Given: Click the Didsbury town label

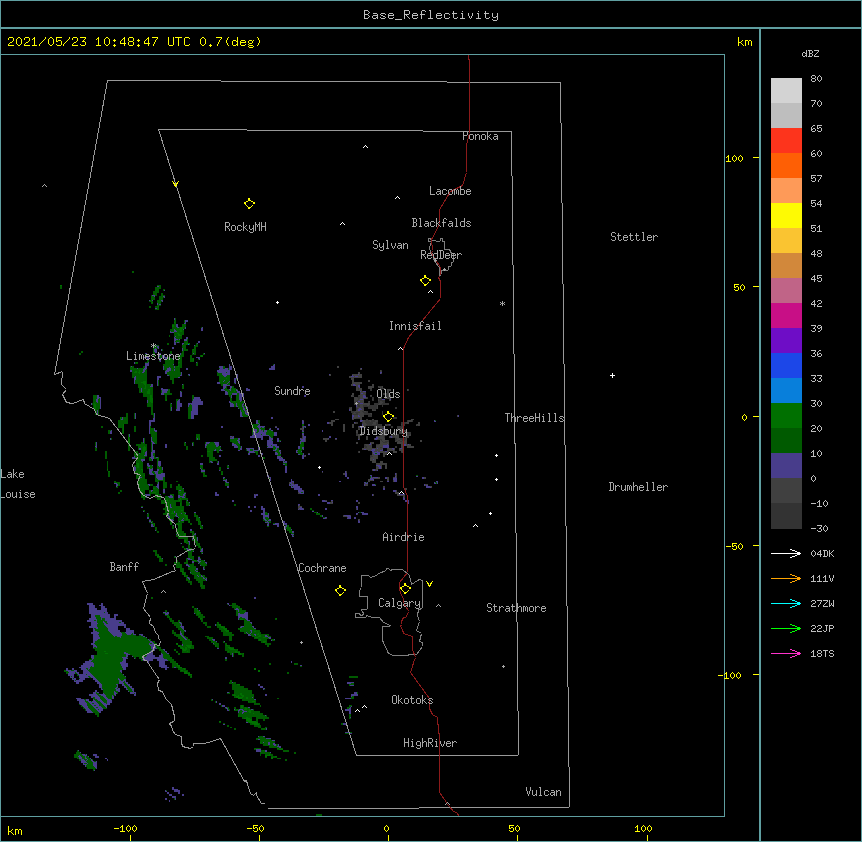Looking at the screenshot, I should point(384,431).
